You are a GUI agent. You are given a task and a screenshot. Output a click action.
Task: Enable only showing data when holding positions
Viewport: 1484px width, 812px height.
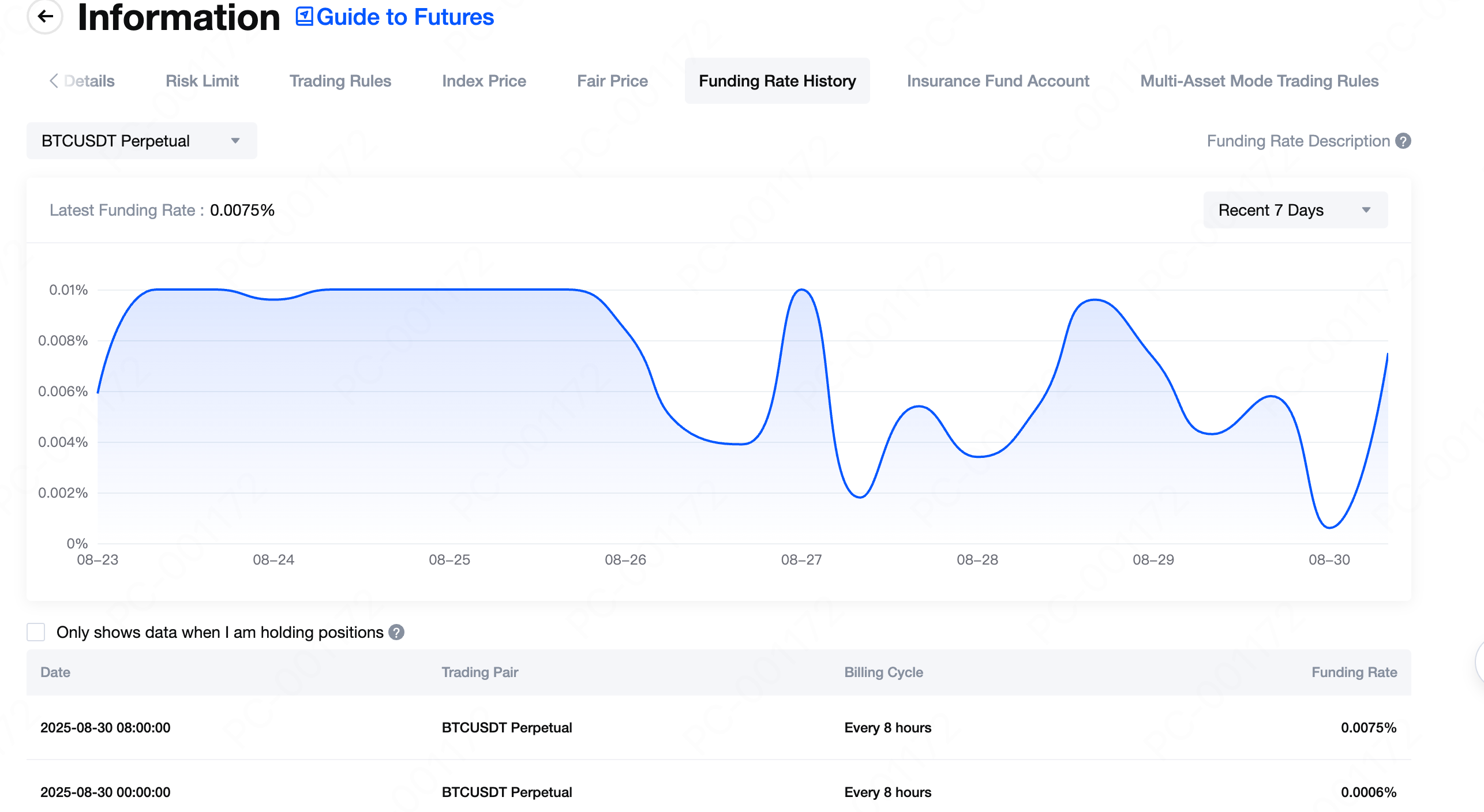coord(36,633)
